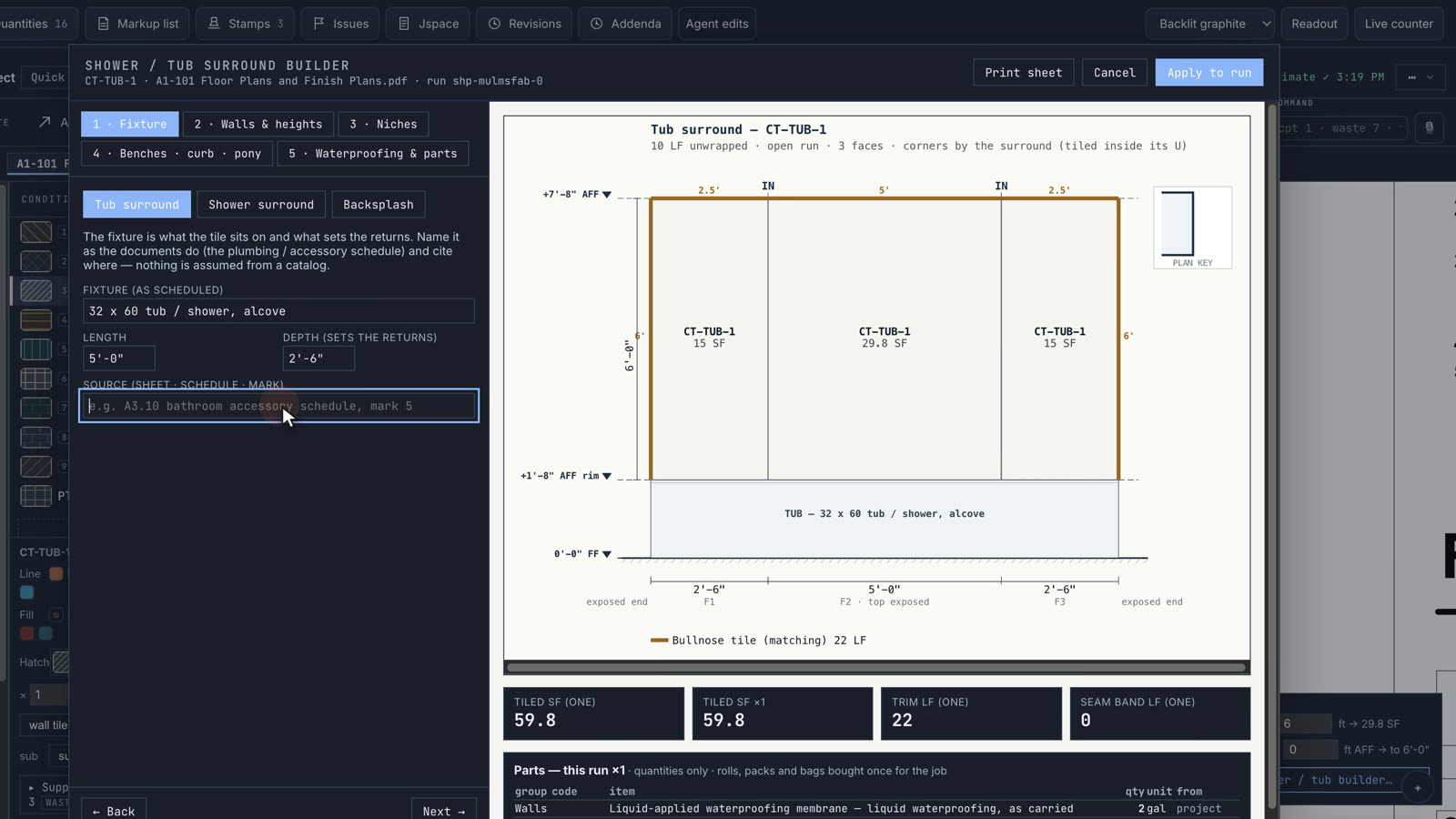Image resolution: width=1456 pixels, height=819 pixels.
Task: Select condition 9 hatch swatch
Action: (x=35, y=466)
